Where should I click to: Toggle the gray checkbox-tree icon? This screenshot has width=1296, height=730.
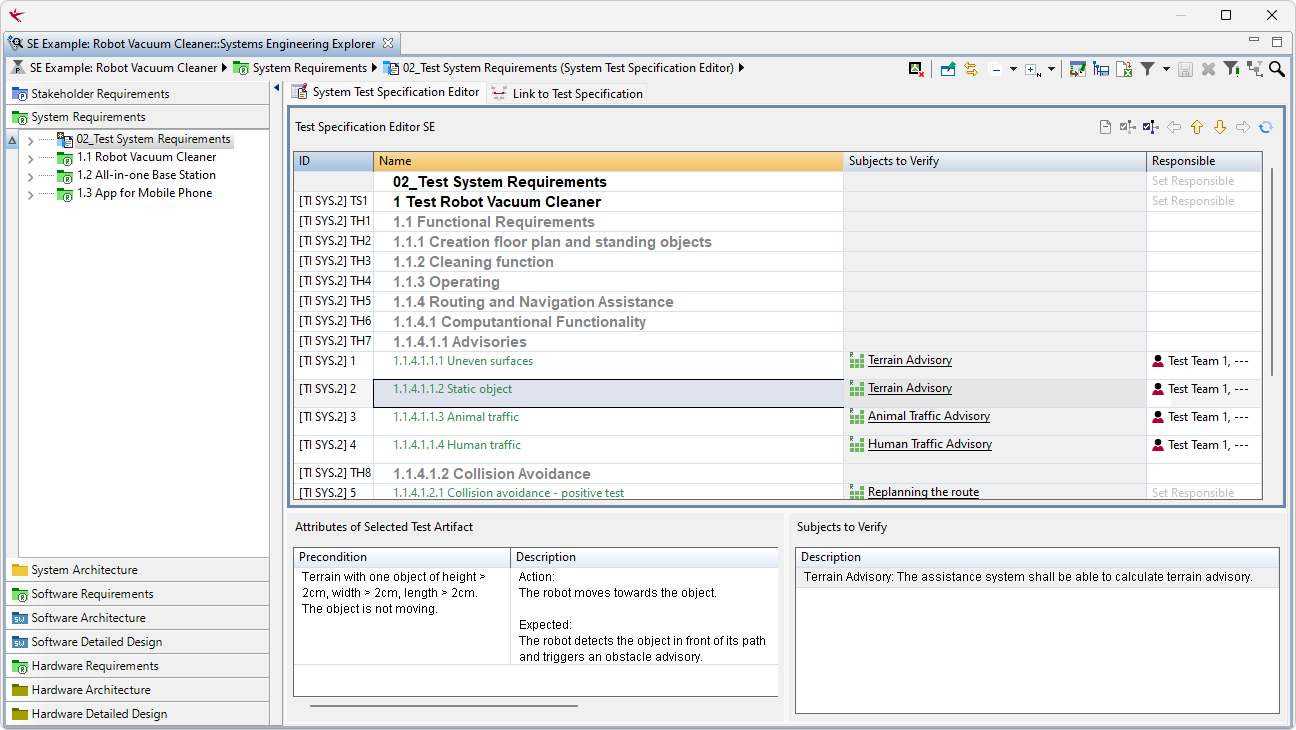(1128, 127)
